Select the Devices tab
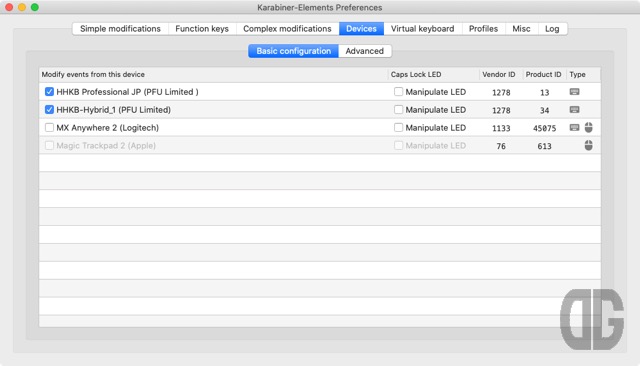This screenshot has height=366, width=640. [361, 29]
